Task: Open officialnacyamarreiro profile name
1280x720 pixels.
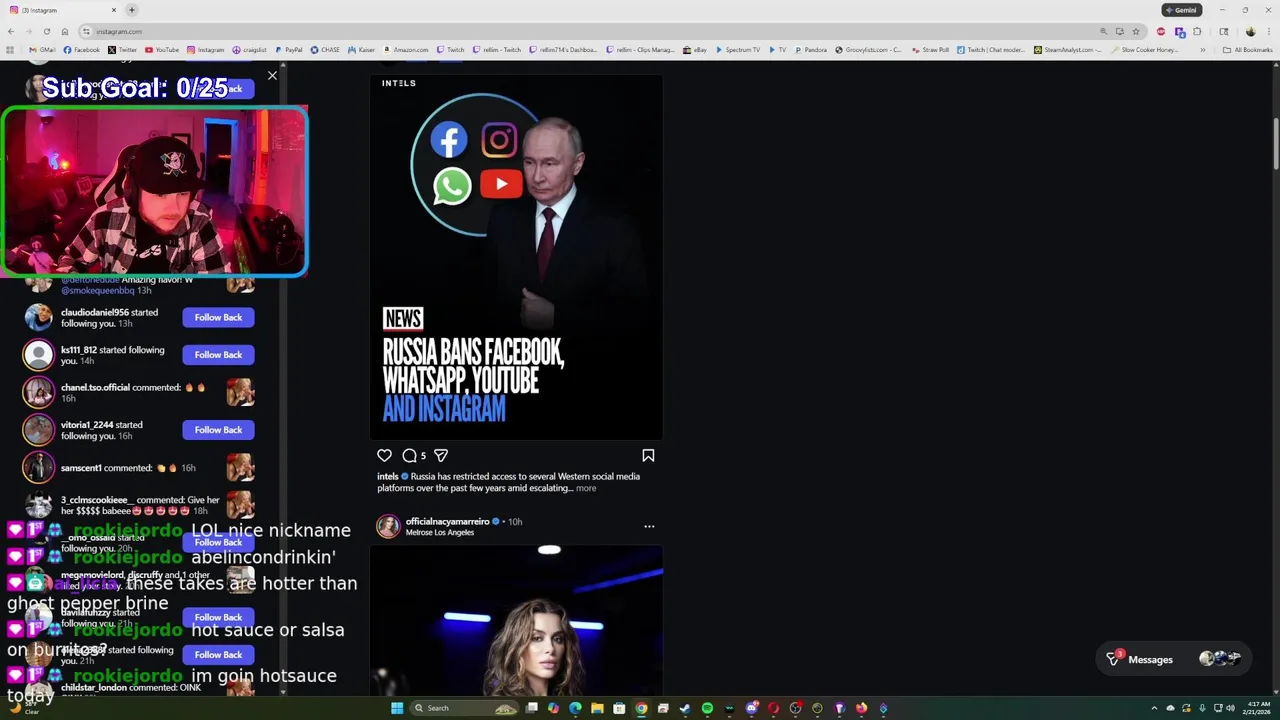Action: click(x=447, y=521)
